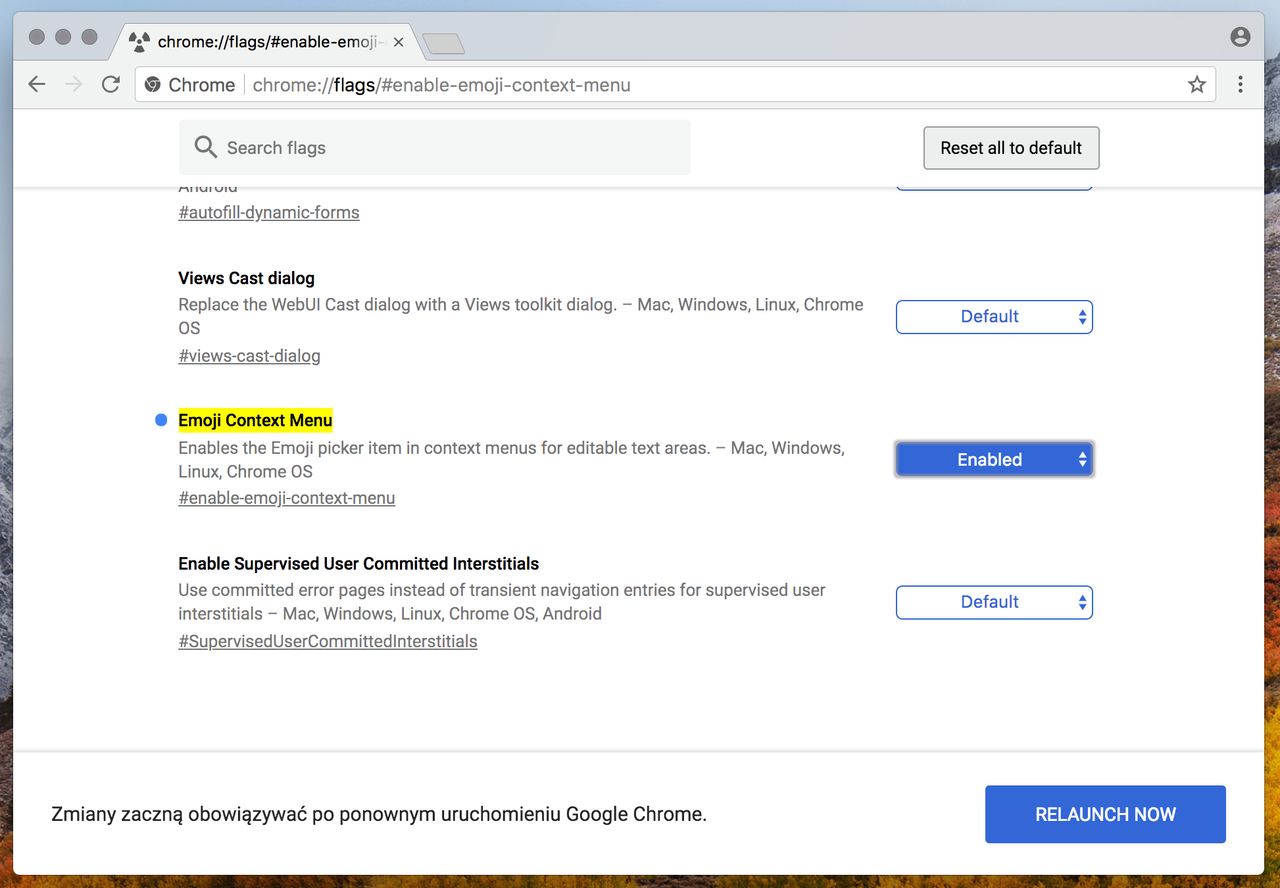Click RELAUNCH NOW button
The width and height of the screenshot is (1280, 888).
pos(1105,814)
